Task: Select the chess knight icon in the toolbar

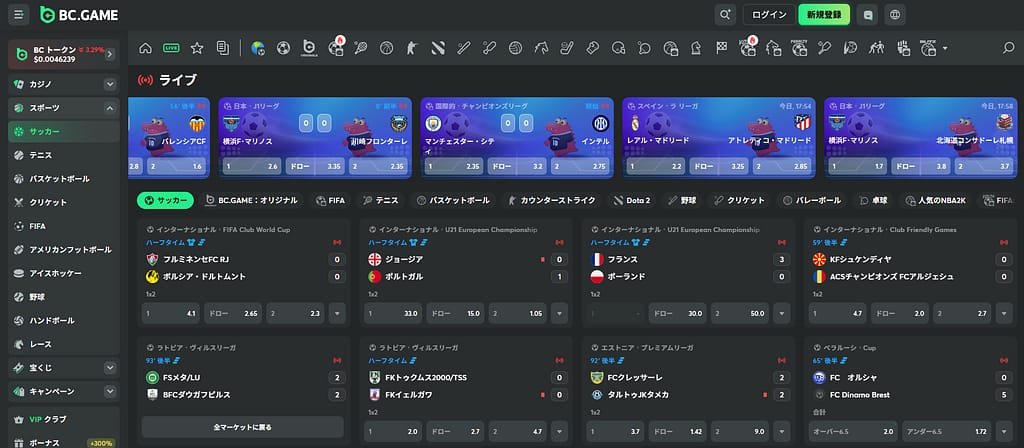Action: (696, 48)
